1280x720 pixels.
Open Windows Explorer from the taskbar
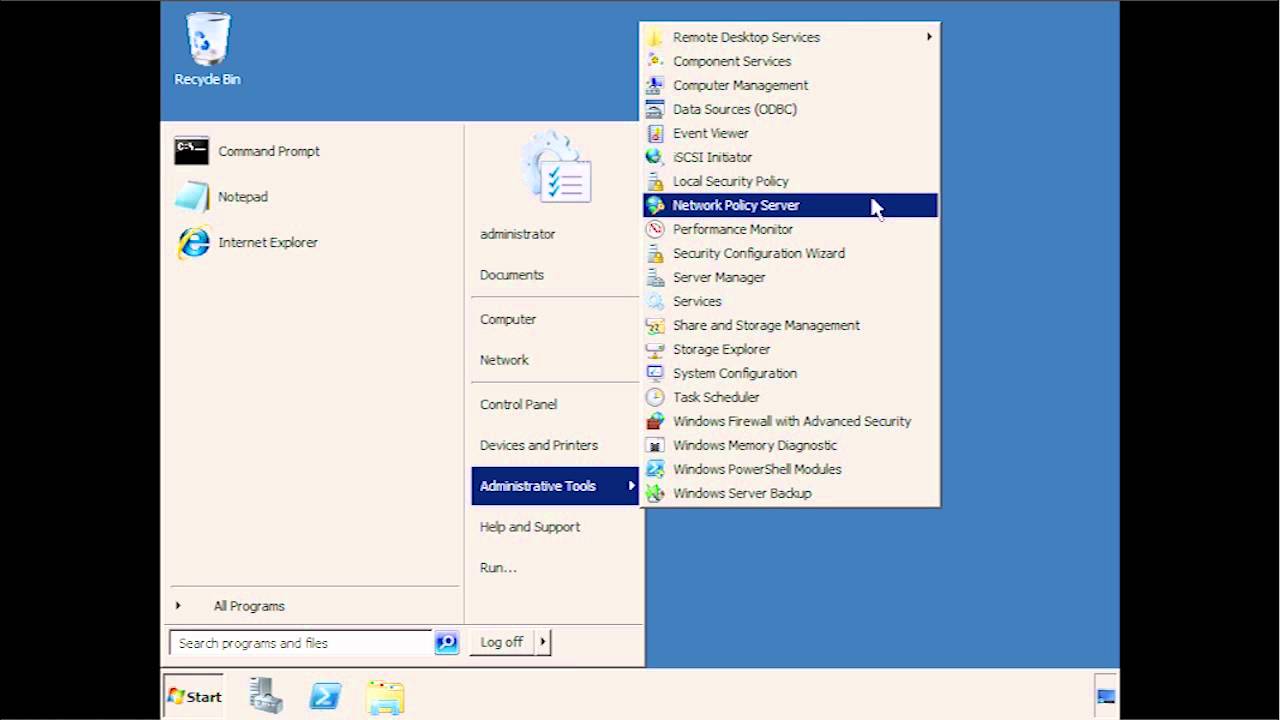385,697
